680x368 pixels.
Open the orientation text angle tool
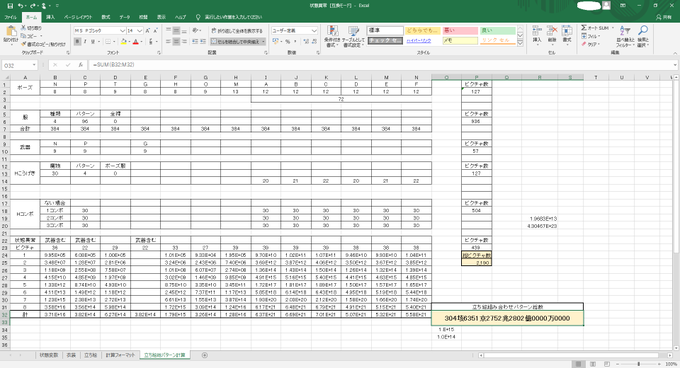[x=196, y=31]
